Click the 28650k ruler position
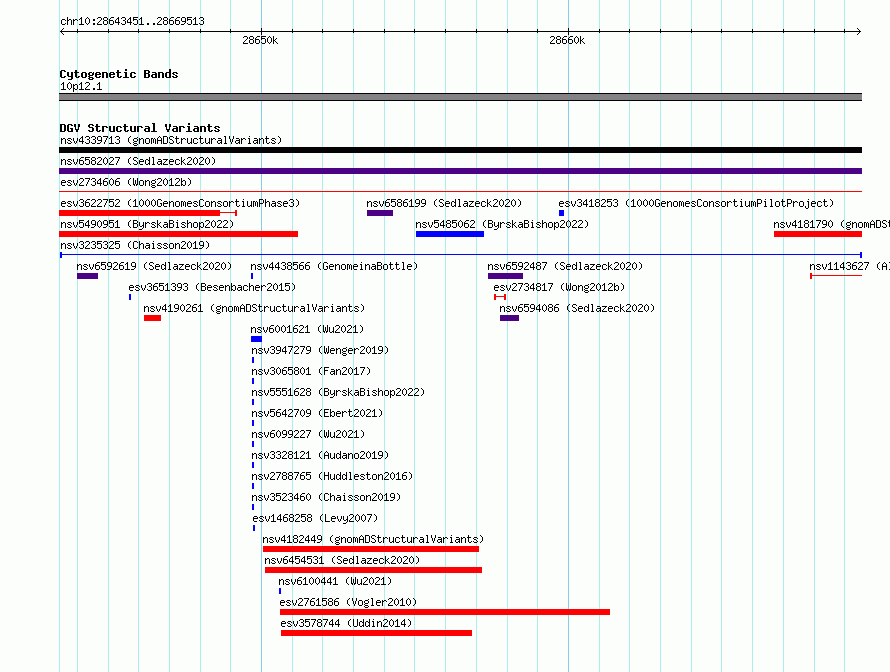This screenshot has height=672, width=890. 260,40
